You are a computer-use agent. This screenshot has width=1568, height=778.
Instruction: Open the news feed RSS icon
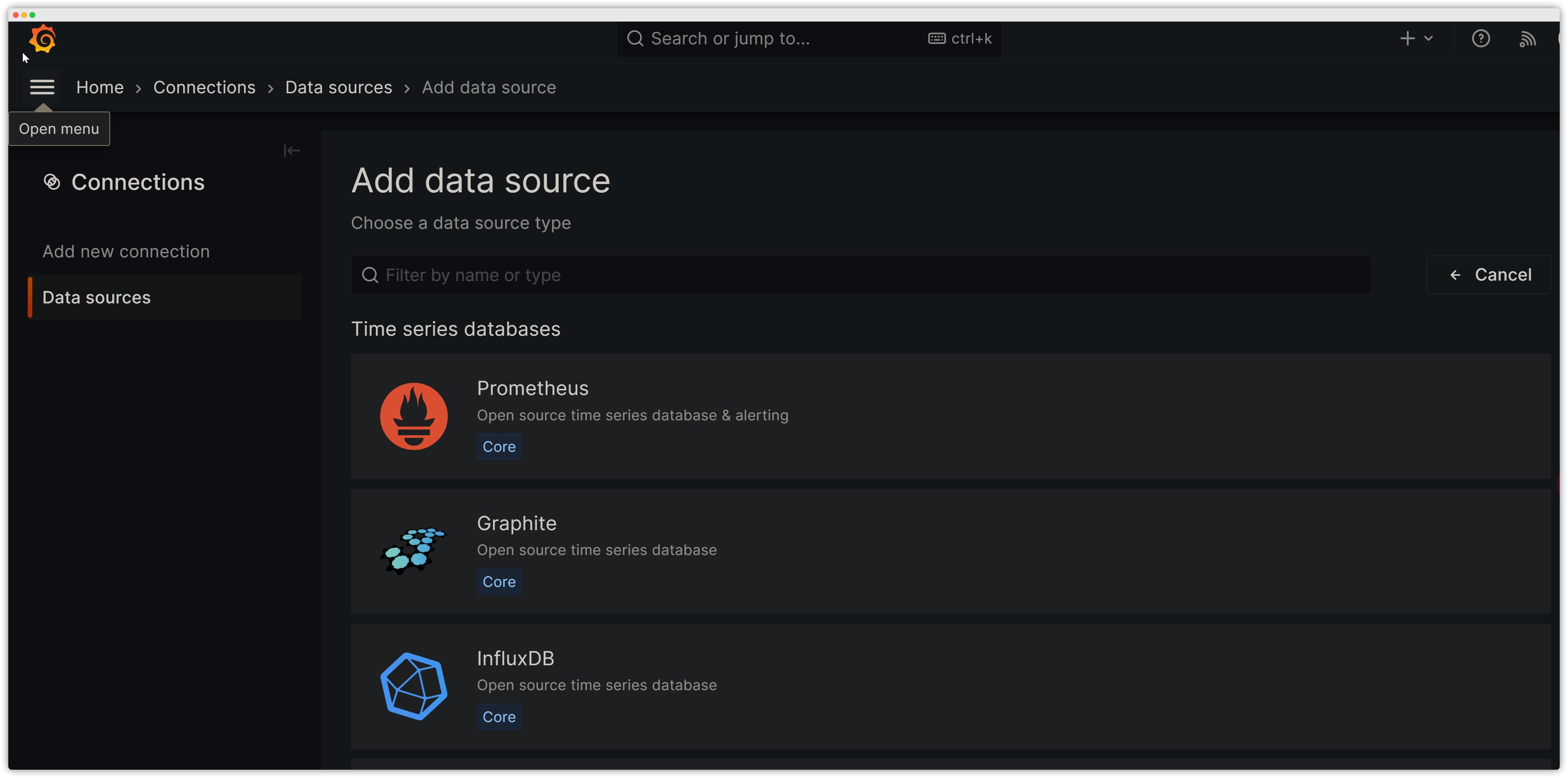[x=1527, y=39]
